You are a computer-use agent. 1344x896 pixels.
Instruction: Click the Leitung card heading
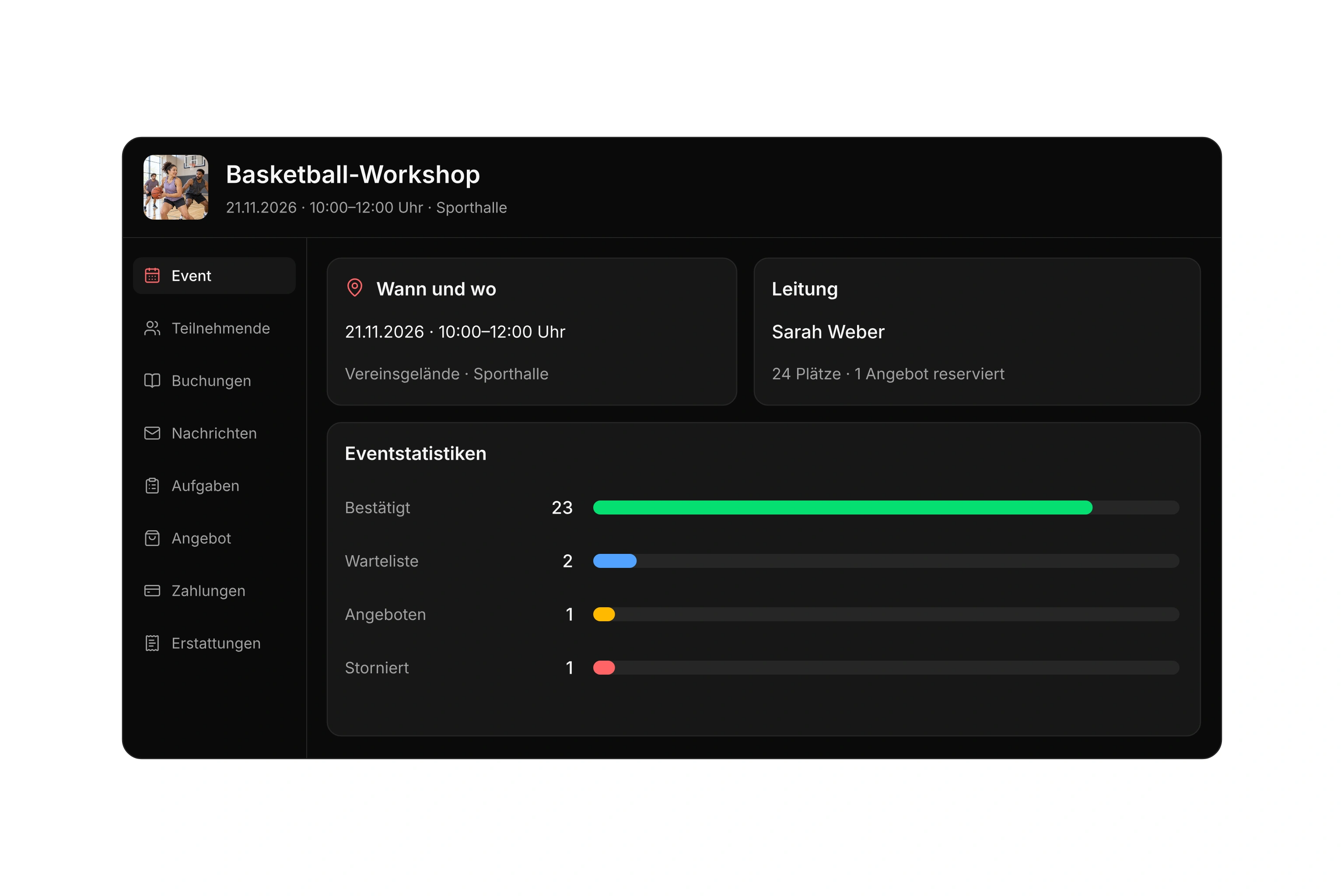[x=805, y=289]
